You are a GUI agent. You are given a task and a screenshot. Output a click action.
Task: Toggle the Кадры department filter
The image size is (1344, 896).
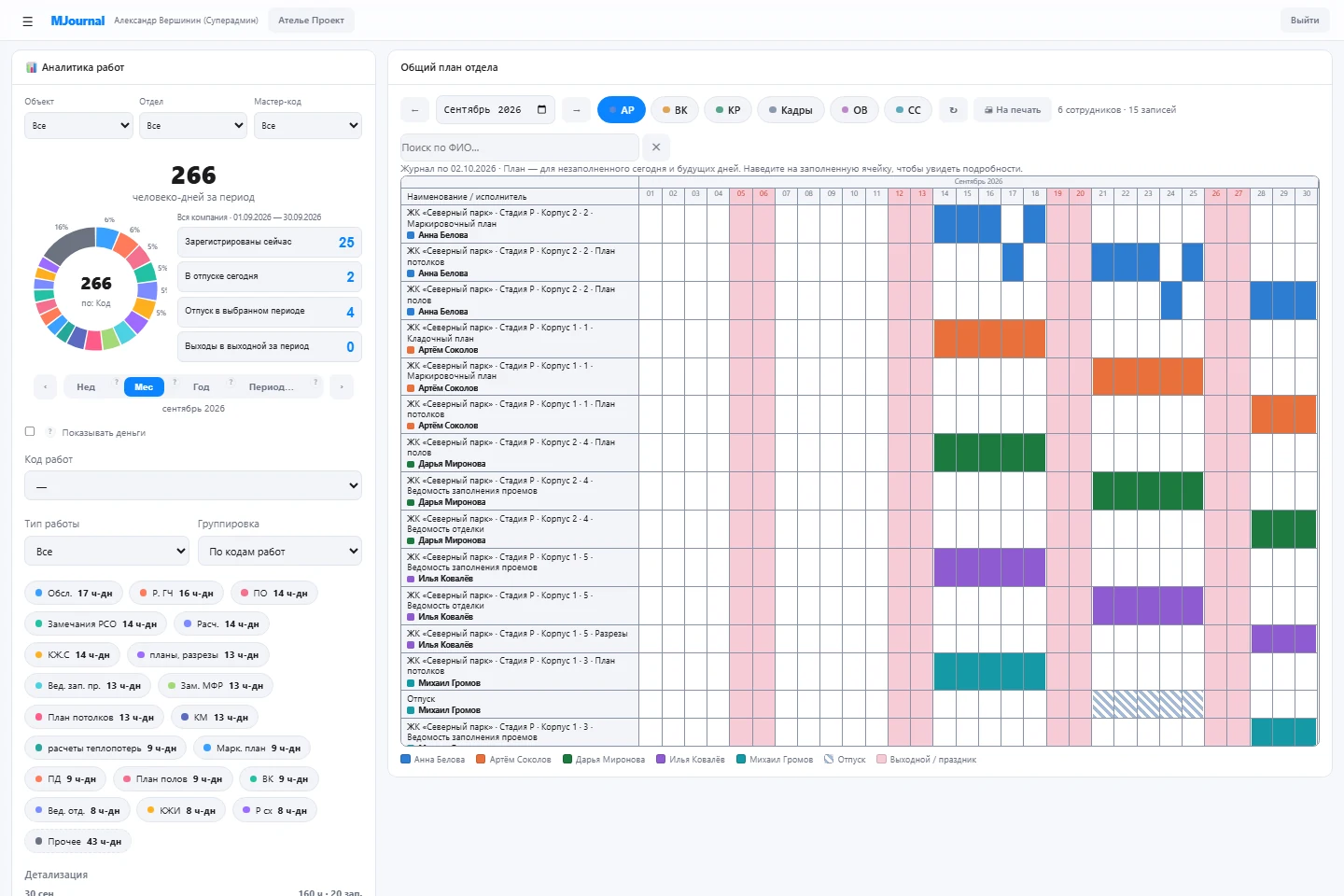(x=791, y=110)
